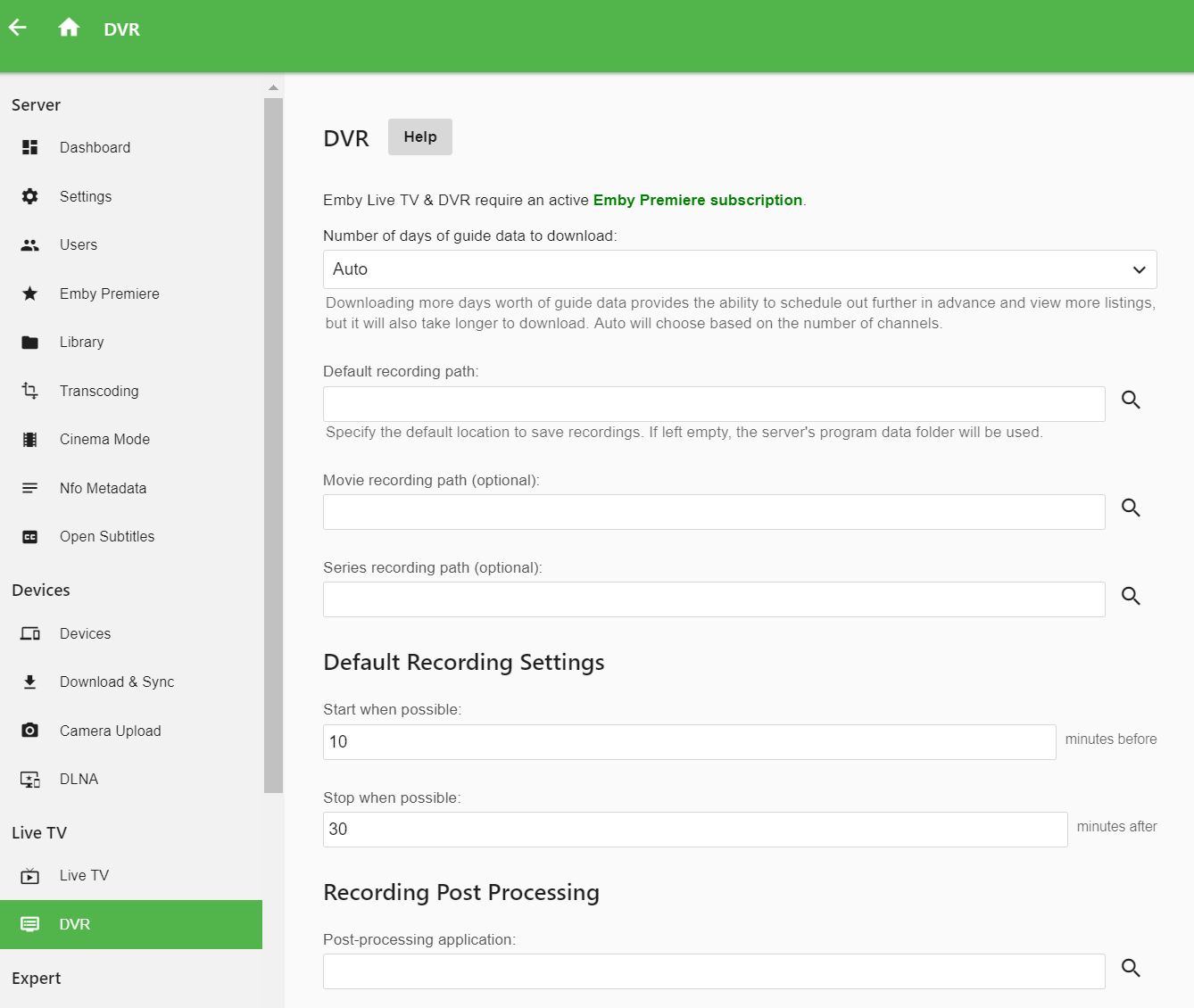Click the DVR icon in sidebar
This screenshot has height=1008, width=1194.
coord(29,924)
